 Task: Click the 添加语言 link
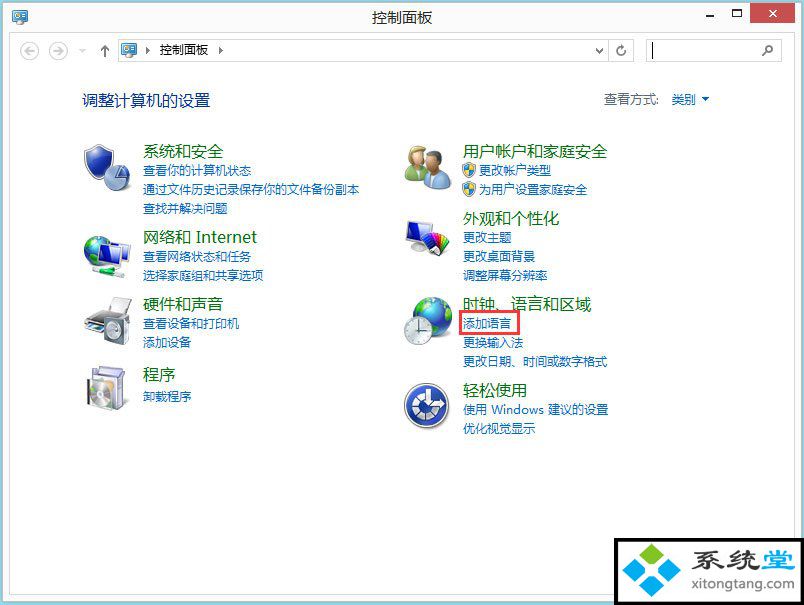point(487,324)
